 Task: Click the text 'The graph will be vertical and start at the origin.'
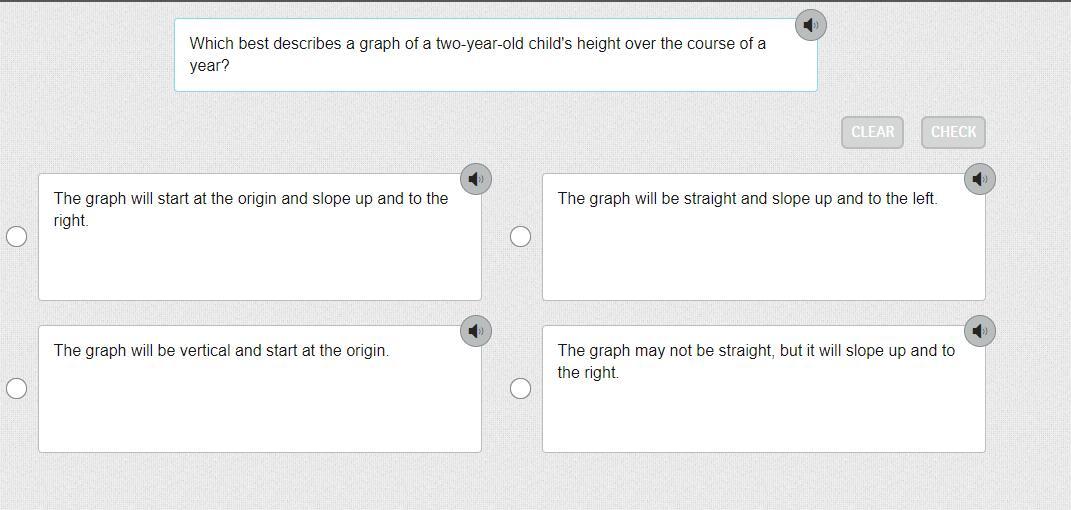[221, 351]
